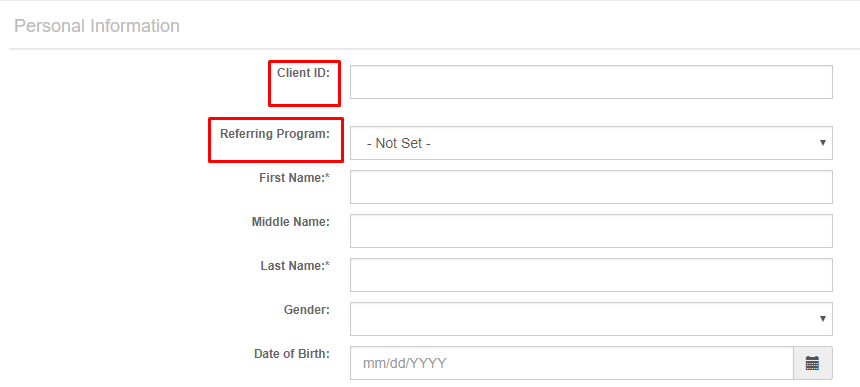Click the Referring Program dropdown arrow
This screenshot has width=860, height=387.
[822, 143]
